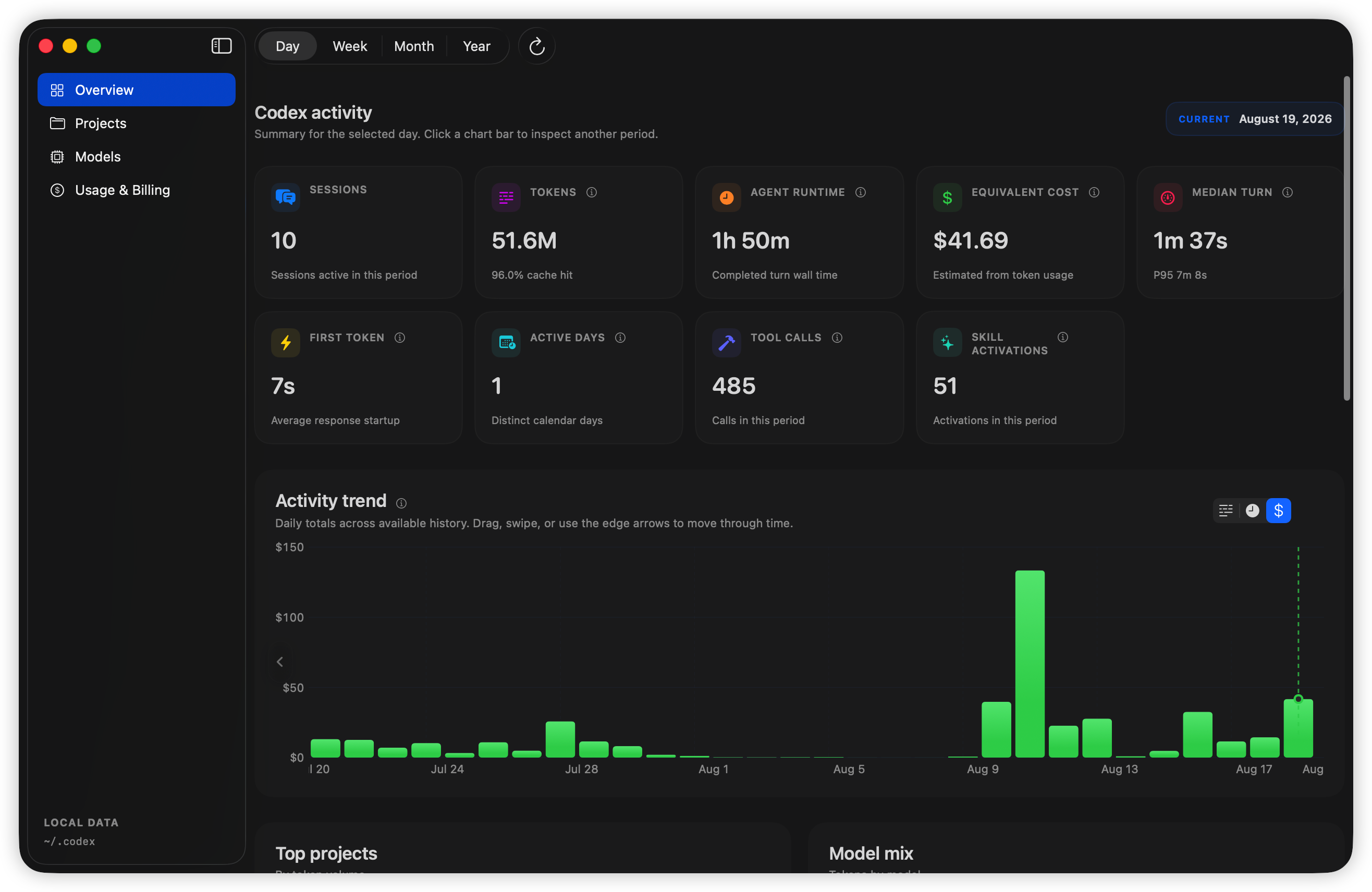Open info tooltip next to Median Turn

pyautogui.click(x=1287, y=192)
